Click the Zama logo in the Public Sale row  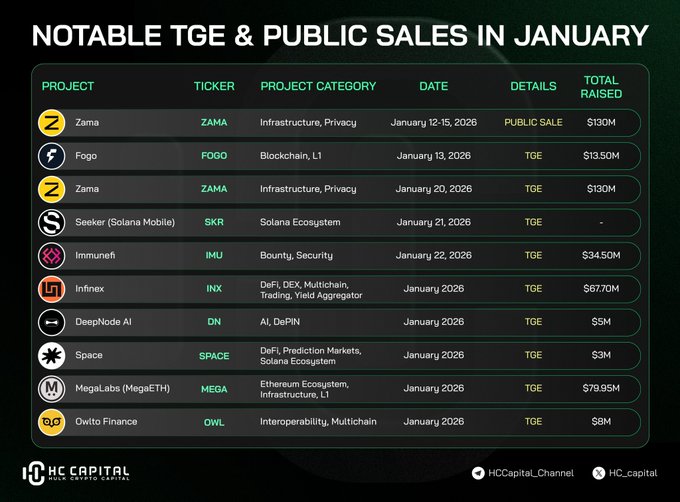tap(52, 123)
